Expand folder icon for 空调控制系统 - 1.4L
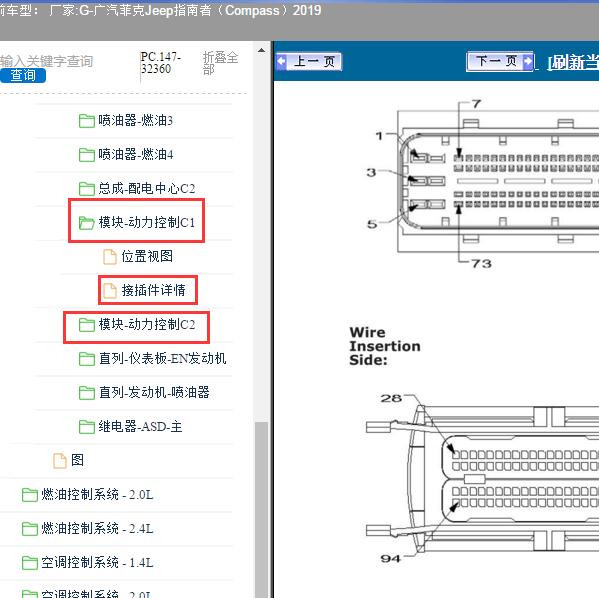Viewport: 599px width, 598px height. click(30, 563)
